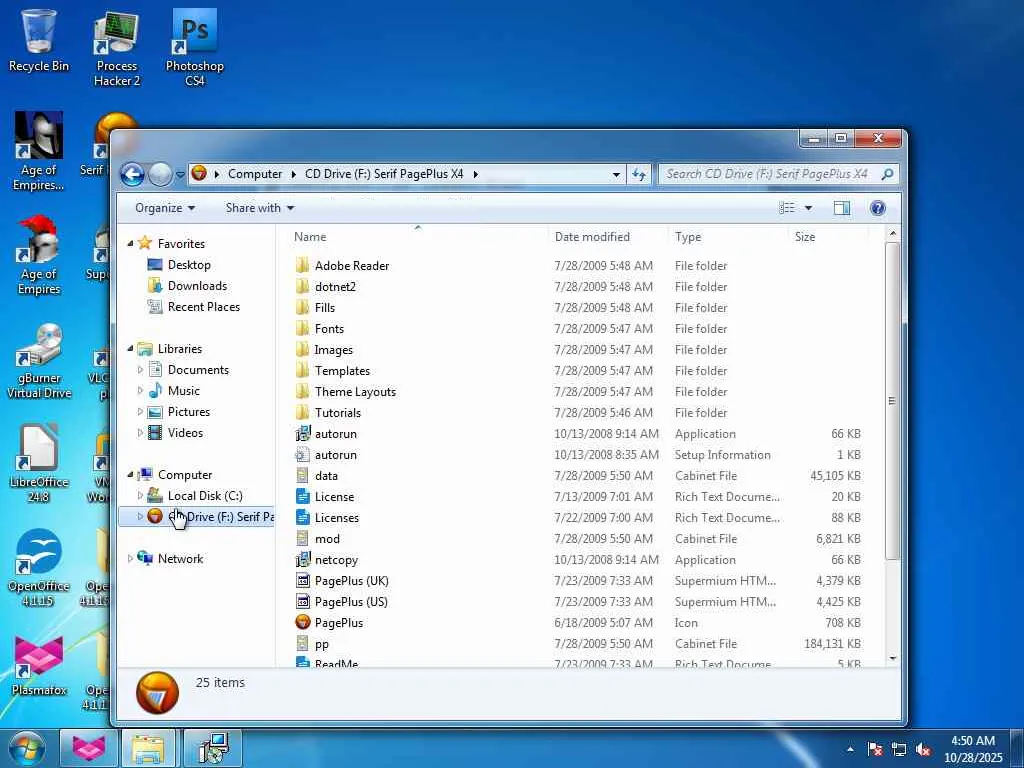Viewport: 1024px width, 768px height.
Task: Collapse the Libraries tree section
Action: (x=130, y=349)
